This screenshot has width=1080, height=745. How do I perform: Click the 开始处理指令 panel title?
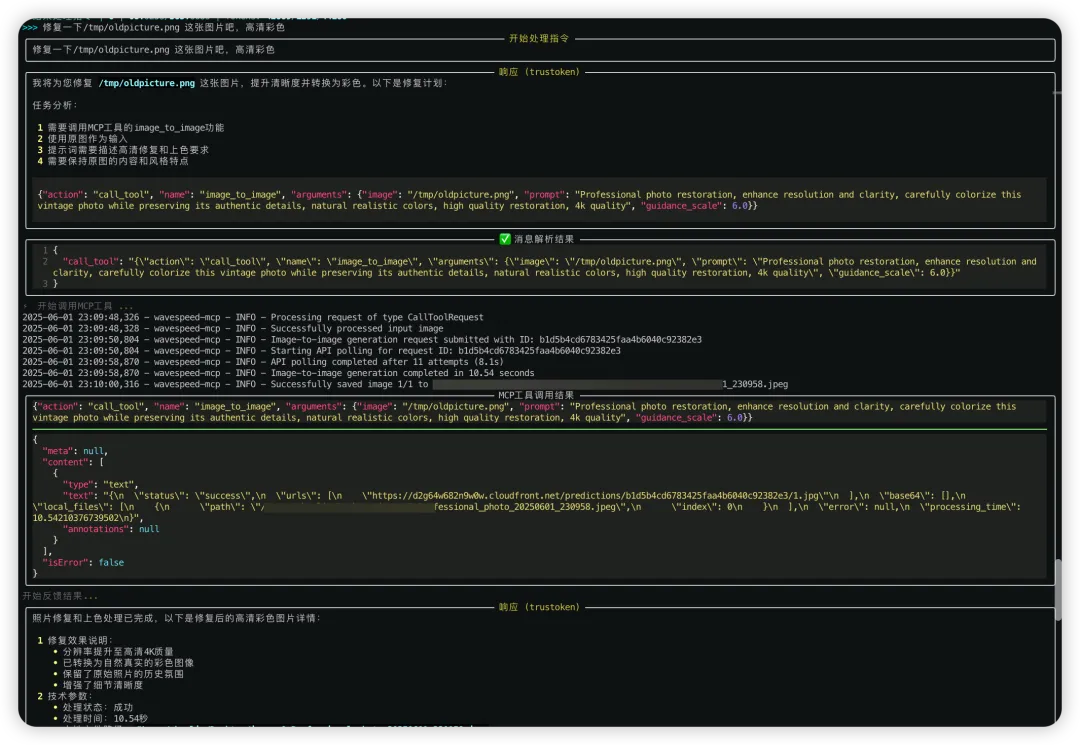click(539, 39)
